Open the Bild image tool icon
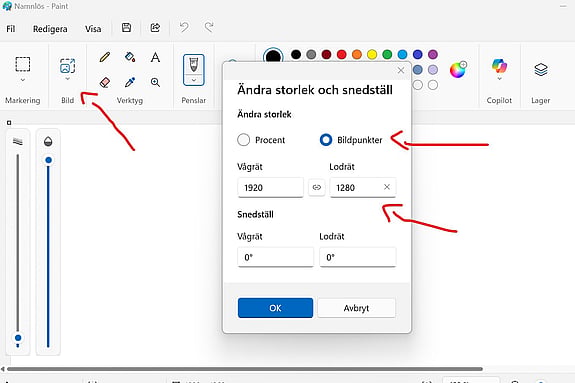Image resolution: width=575 pixels, height=383 pixels. point(67,66)
